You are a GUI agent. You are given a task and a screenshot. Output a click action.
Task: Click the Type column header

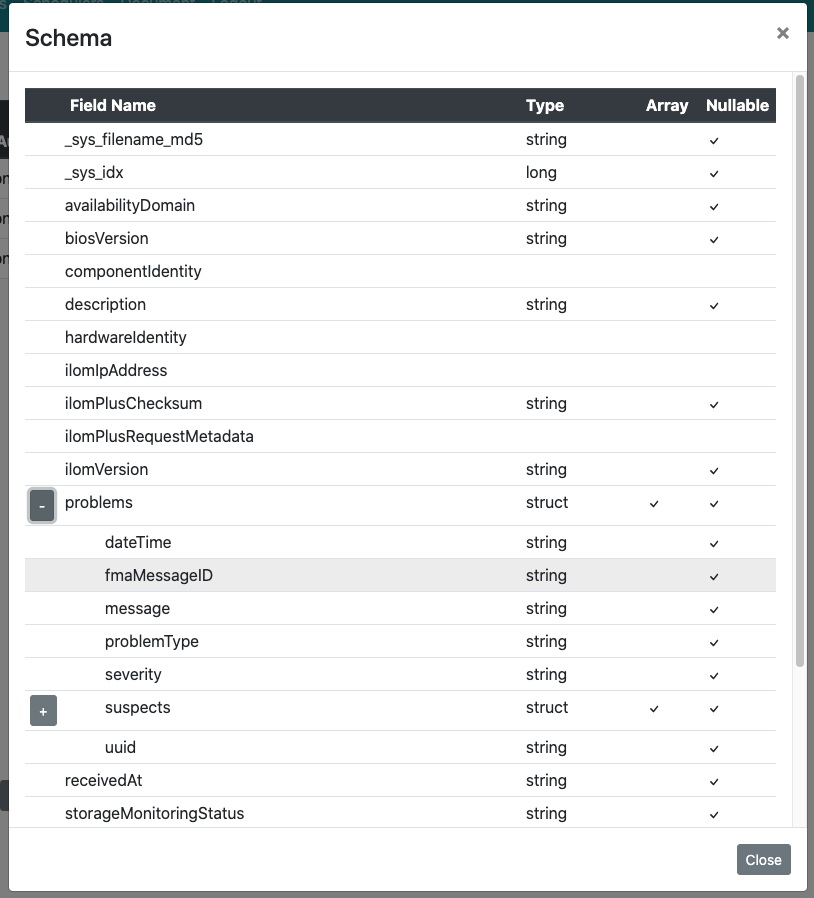pyautogui.click(x=545, y=105)
